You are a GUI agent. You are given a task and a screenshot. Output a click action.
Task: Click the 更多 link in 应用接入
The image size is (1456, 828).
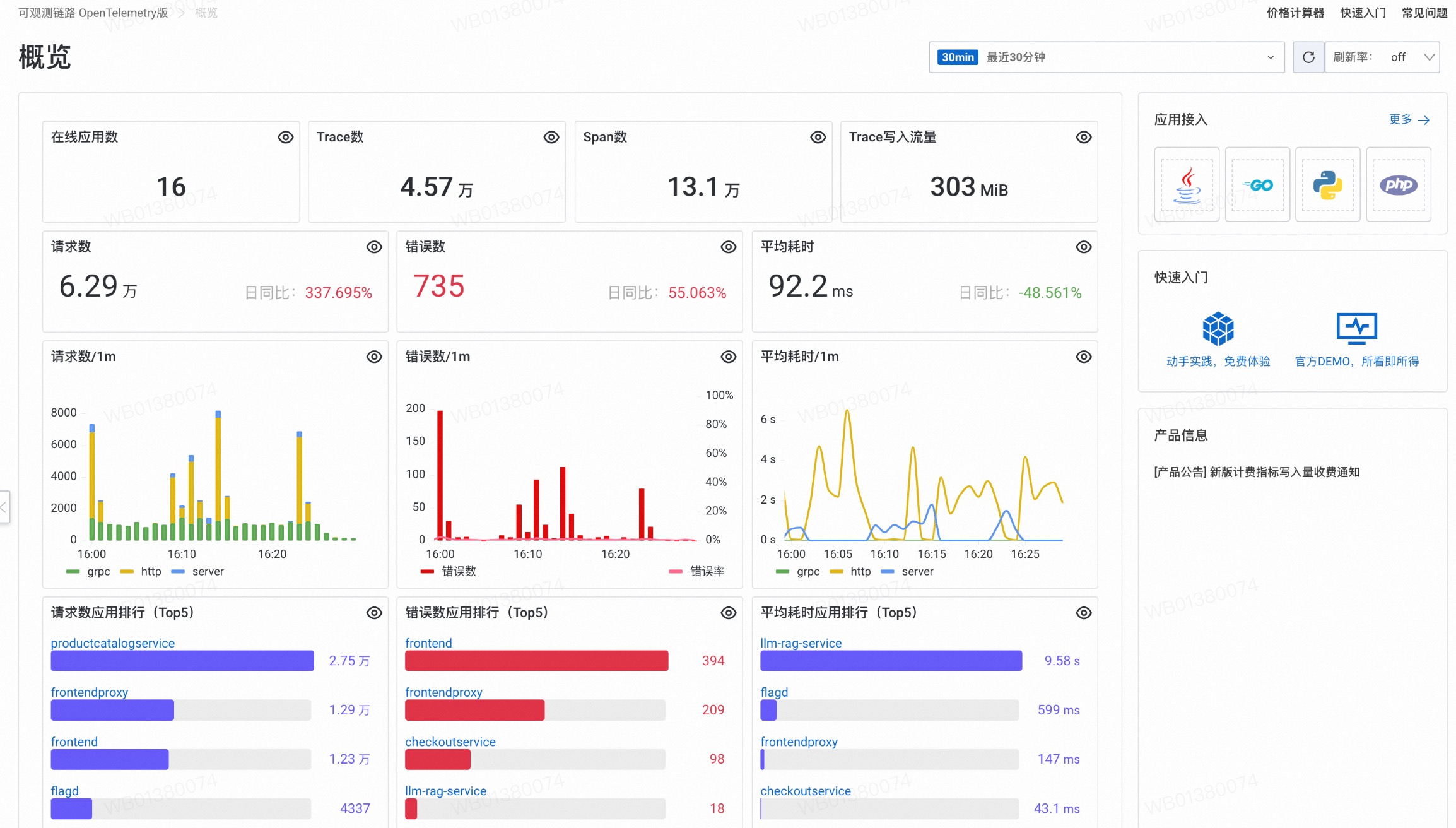(x=1400, y=119)
